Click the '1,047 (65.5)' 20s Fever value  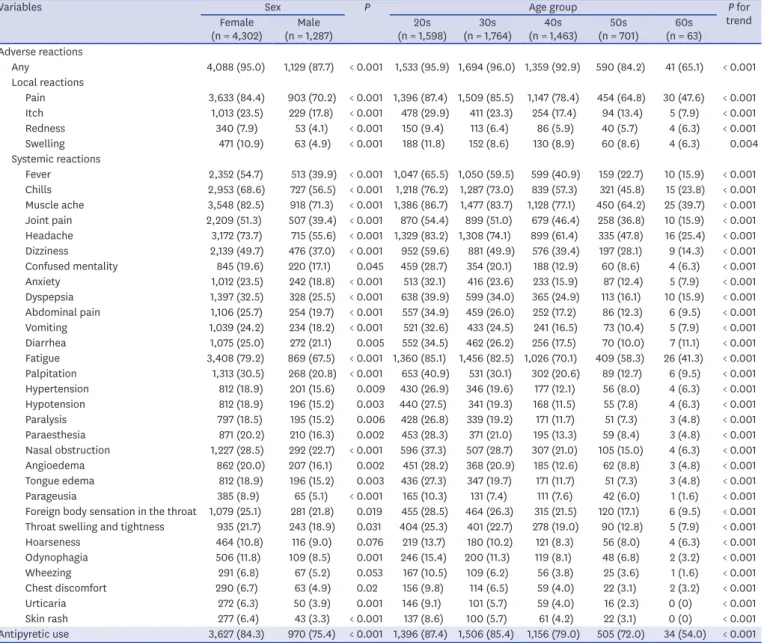coord(421,174)
